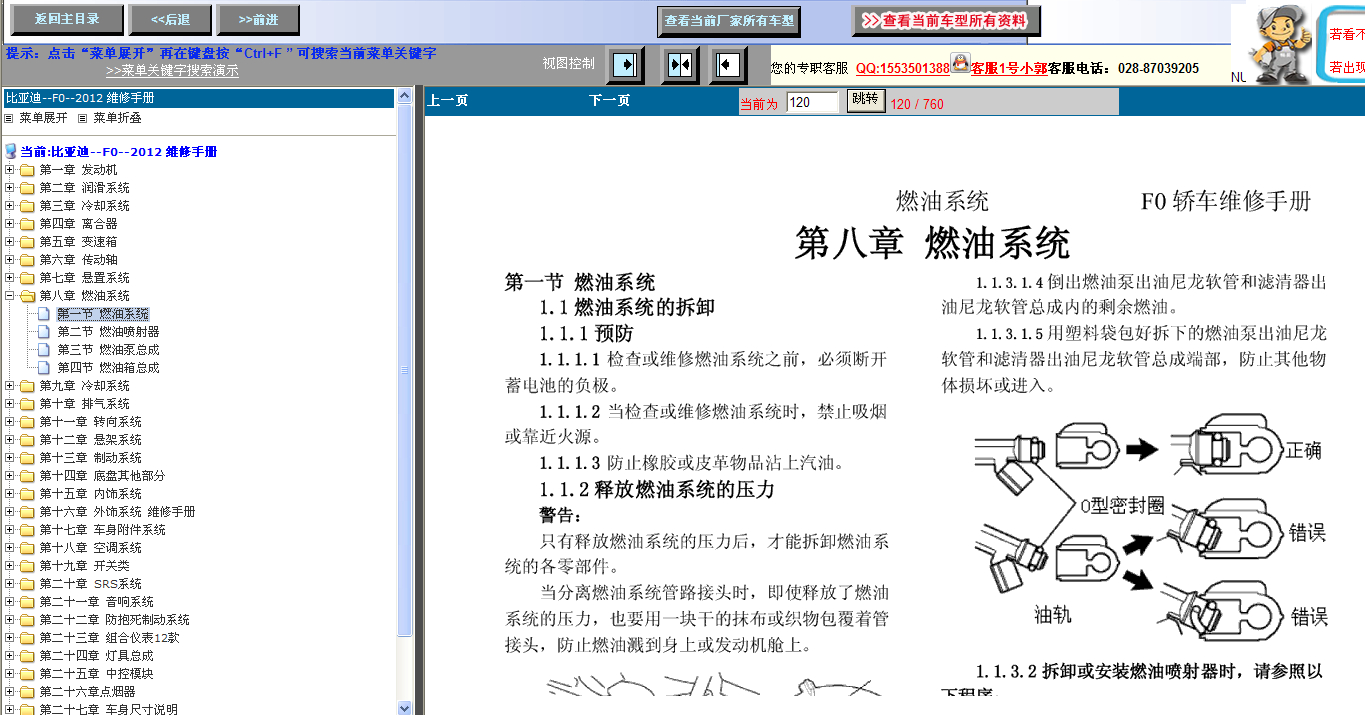
Task: Click the tree panel scroll-up arrow
Action: point(405,97)
